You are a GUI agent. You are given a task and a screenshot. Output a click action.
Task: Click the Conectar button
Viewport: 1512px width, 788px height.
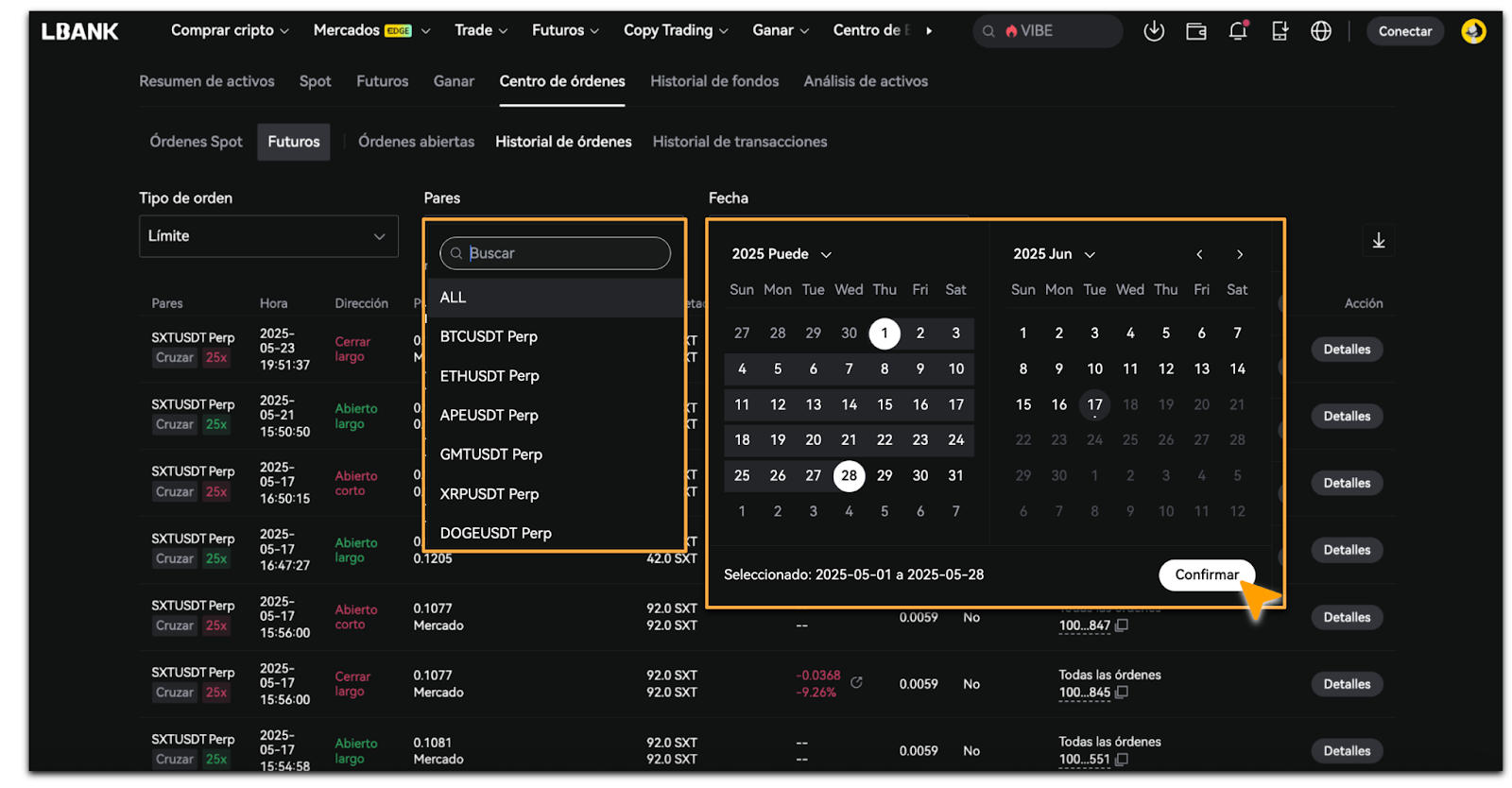click(x=1404, y=31)
